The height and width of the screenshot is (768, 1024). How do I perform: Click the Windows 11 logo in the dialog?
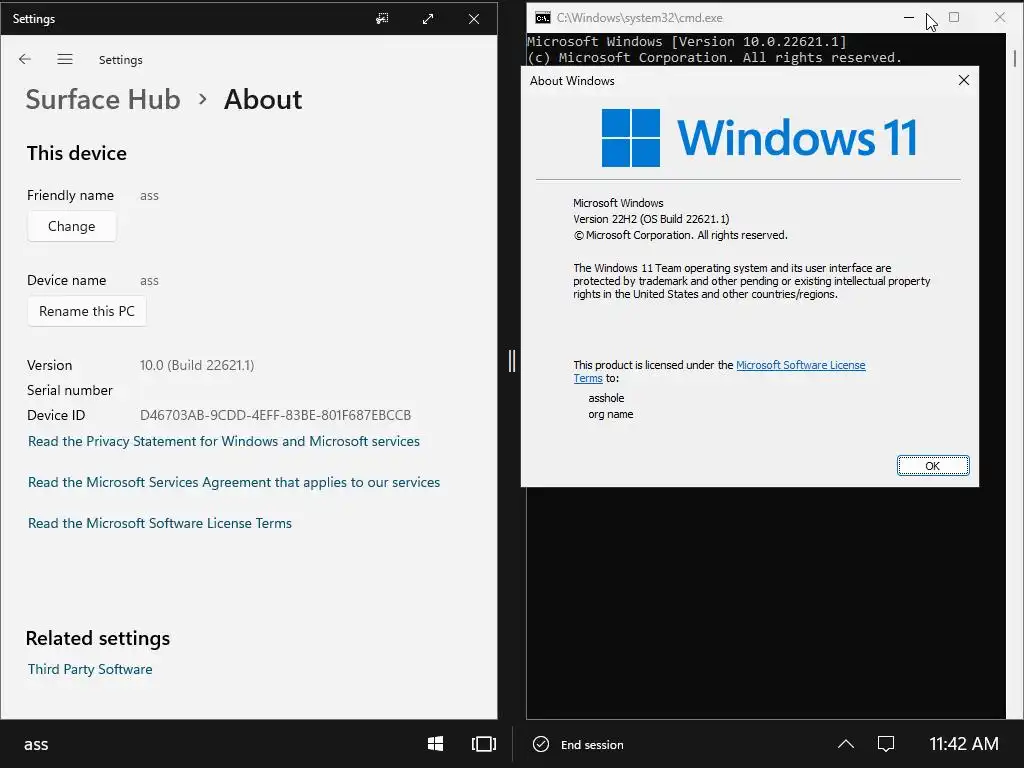click(759, 138)
